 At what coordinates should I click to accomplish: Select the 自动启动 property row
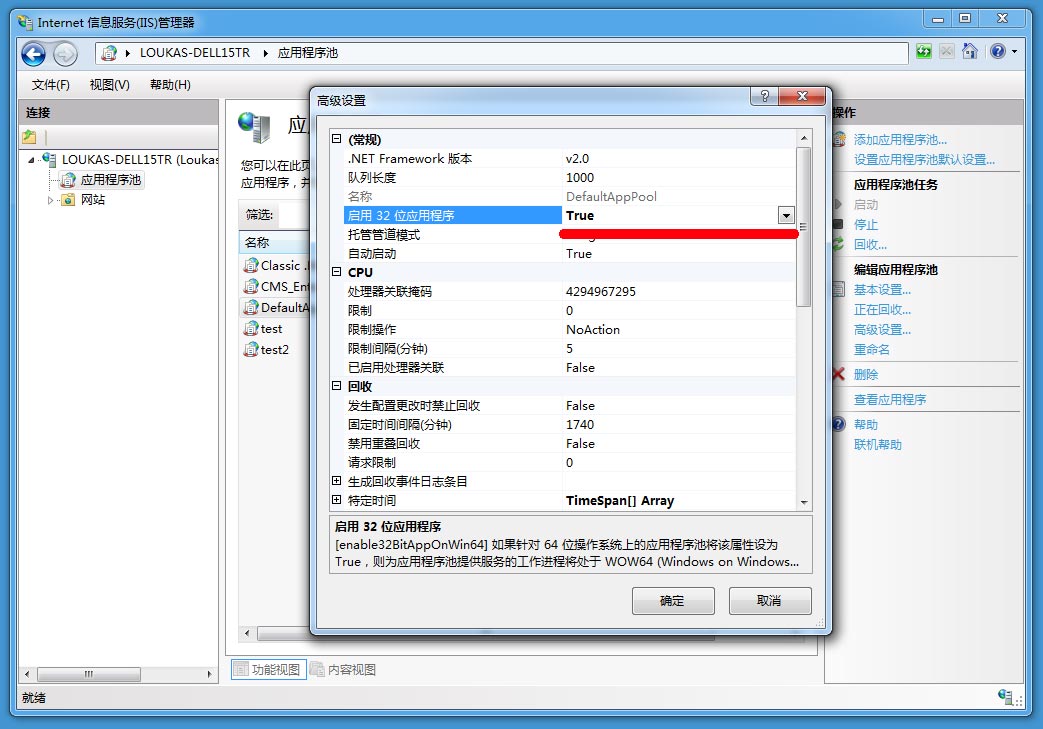[x=569, y=253]
